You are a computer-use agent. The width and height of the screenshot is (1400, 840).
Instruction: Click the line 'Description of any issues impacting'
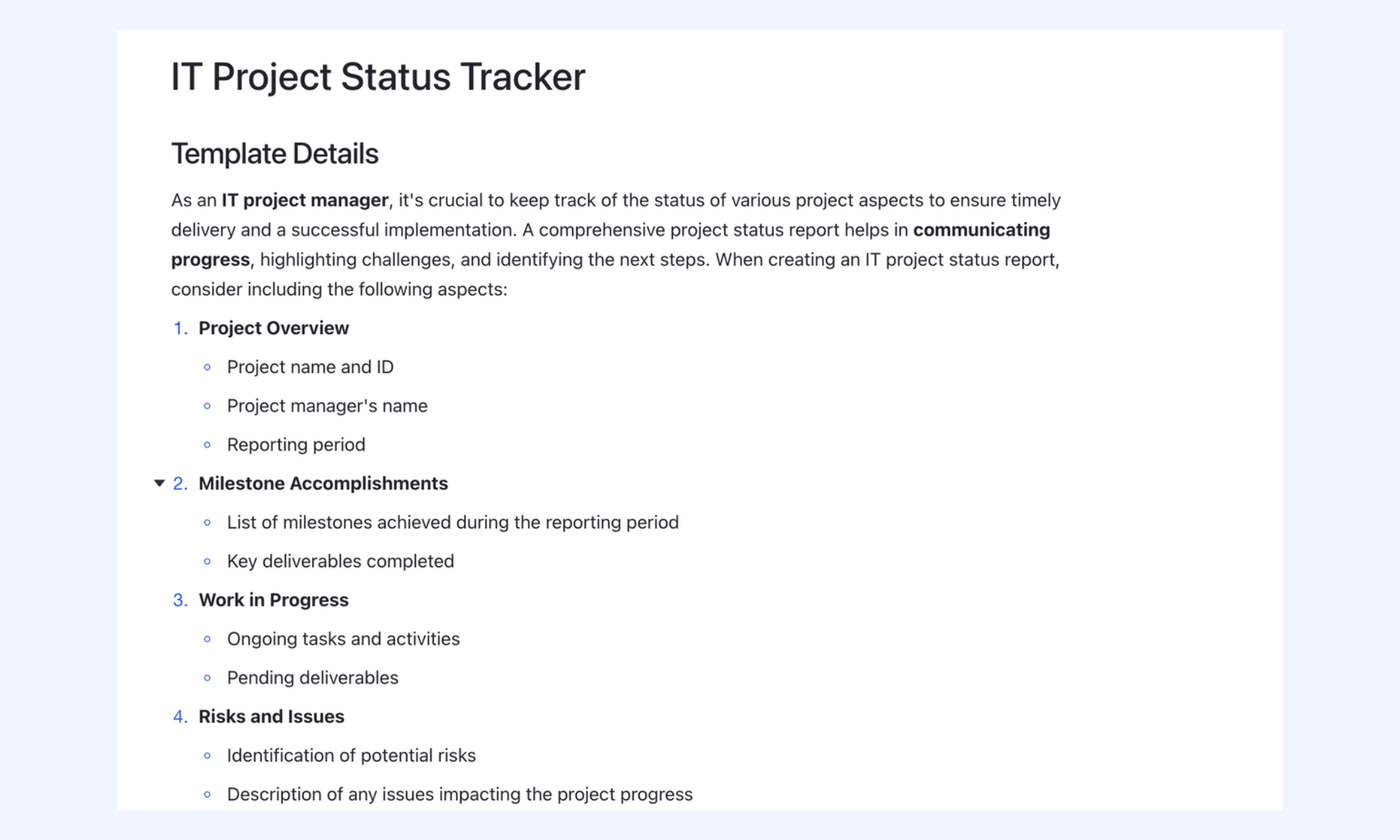click(x=460, y=794)
